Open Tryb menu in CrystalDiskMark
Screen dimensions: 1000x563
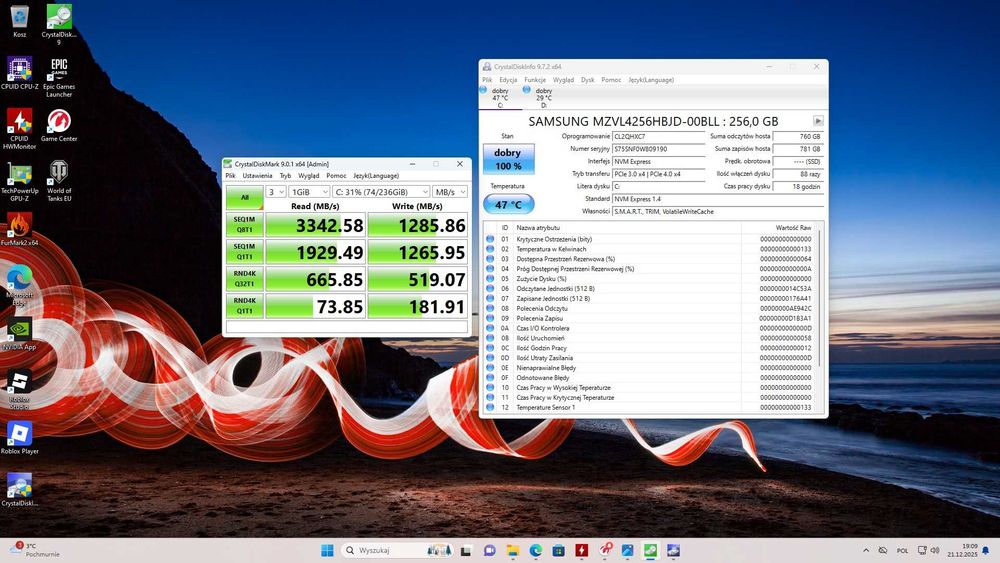pyautogui.click(x=285, y=176)
